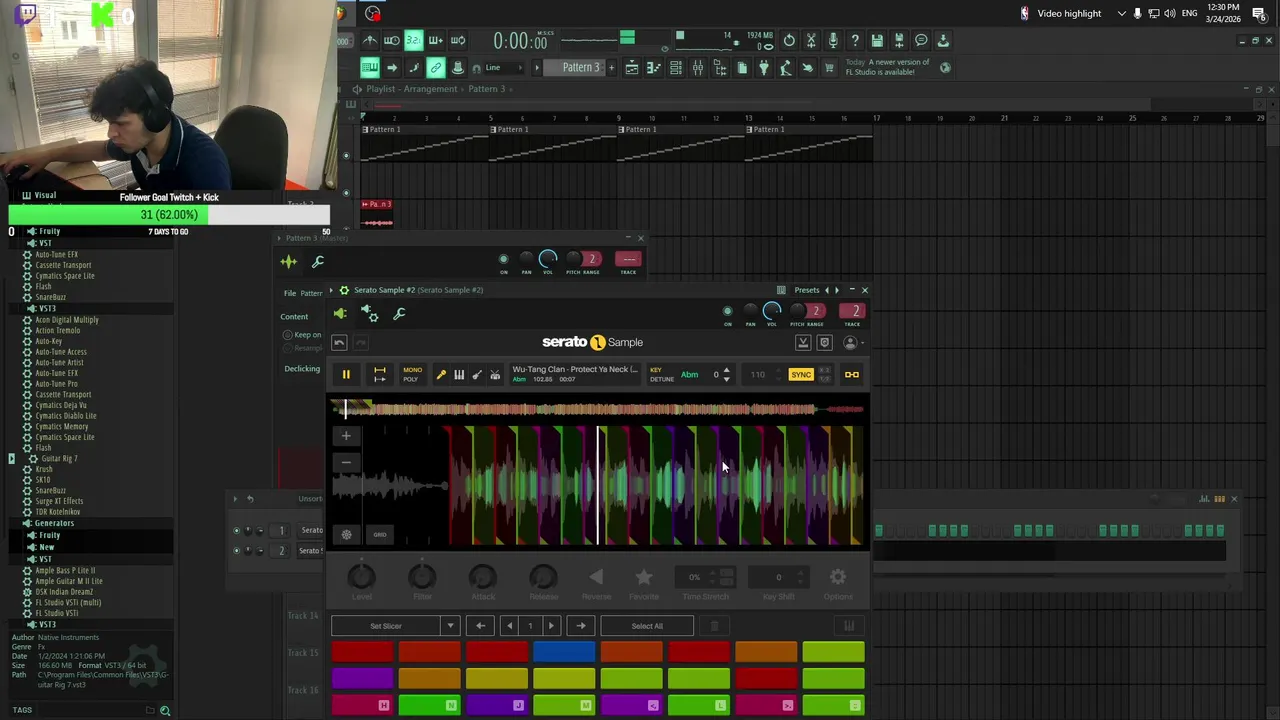Click green speaker icon in Serato wrapper

[340, 314]
